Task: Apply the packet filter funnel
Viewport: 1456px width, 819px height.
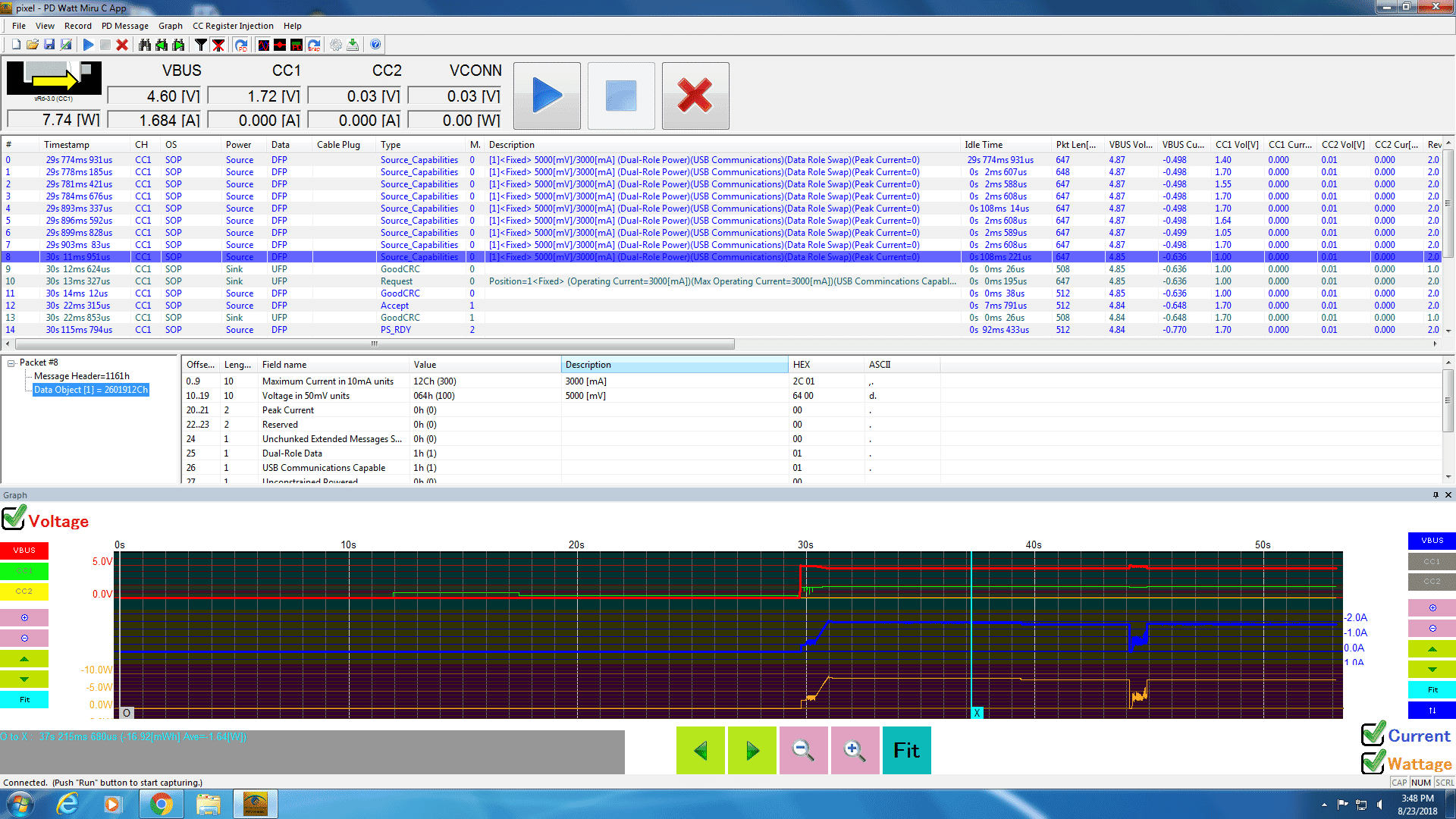Action: [200, 45]
